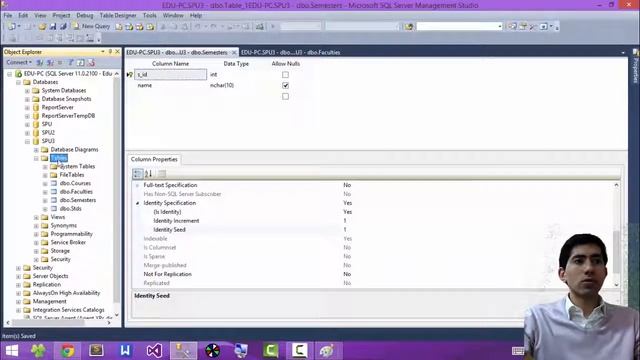Collapse the Identity Specification property group
This screenshot has height=360, width=640.
tap(138, 203)
